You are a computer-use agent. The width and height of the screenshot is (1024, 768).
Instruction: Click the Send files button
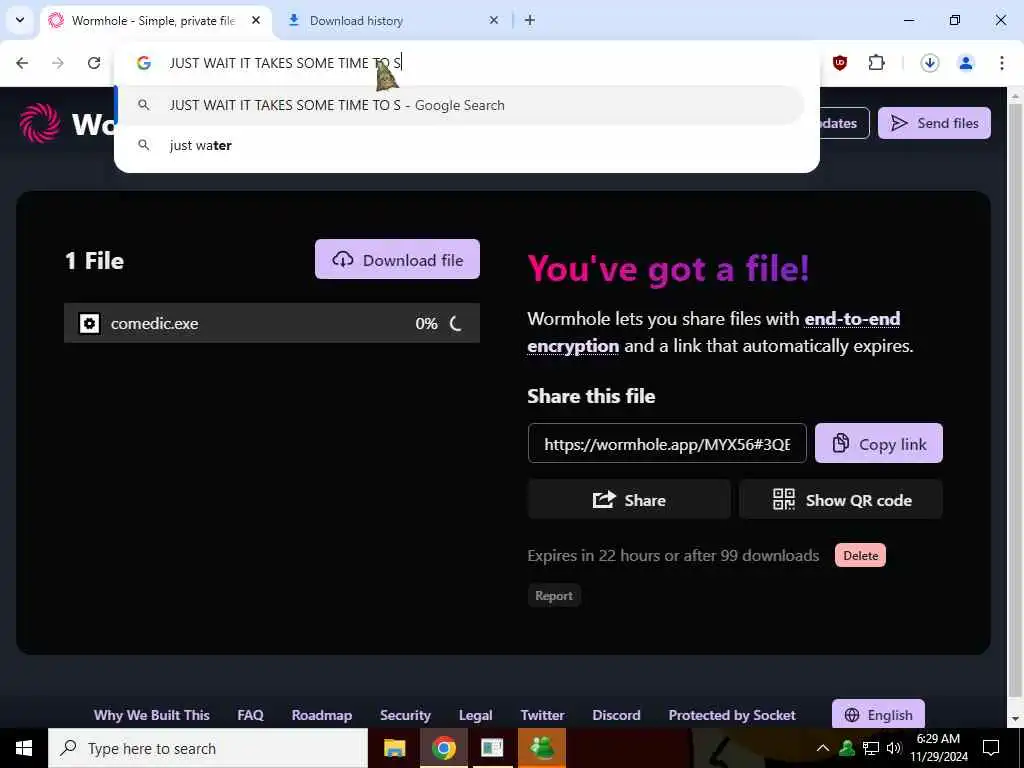(x=934, y=123)
